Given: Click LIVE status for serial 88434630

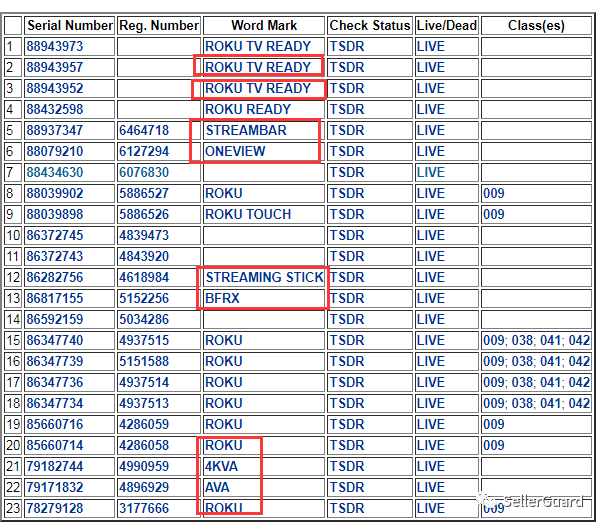Looking at the screenshot, I should (x=431, y=172).
